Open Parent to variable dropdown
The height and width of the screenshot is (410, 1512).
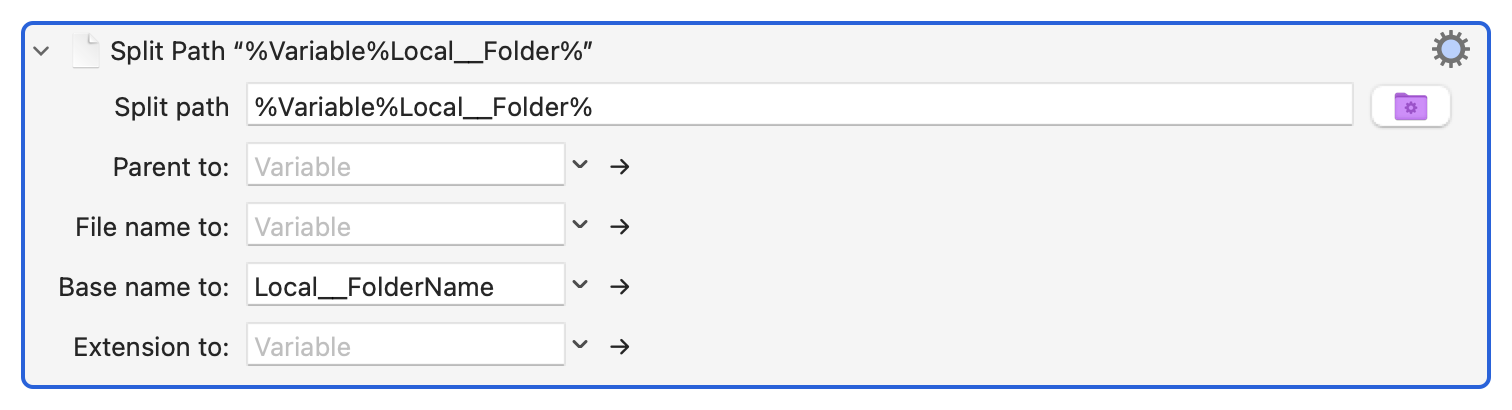pyautogui.click(x=580, y=165)
